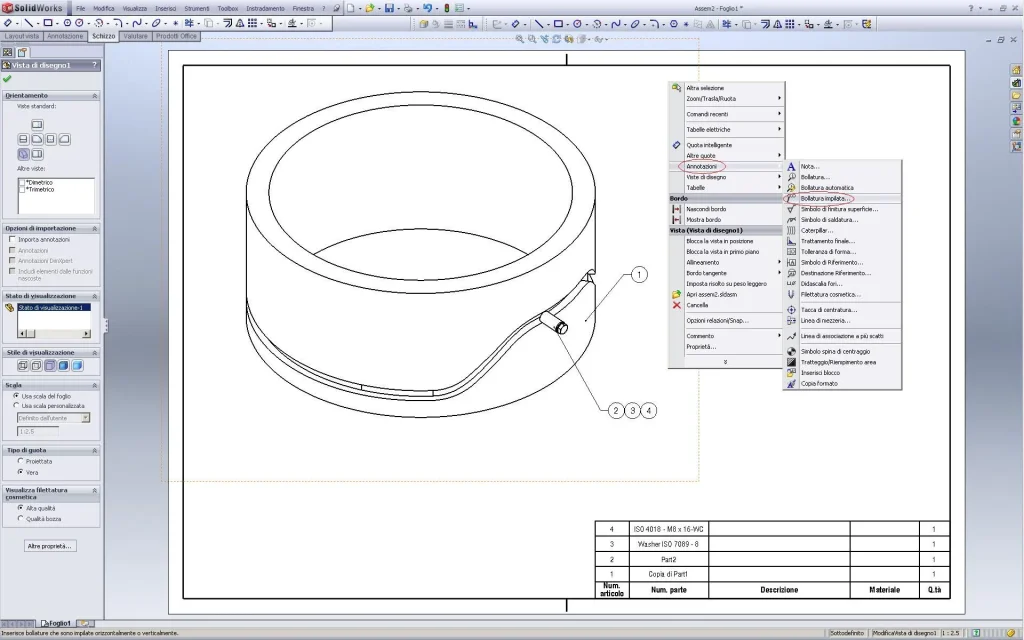
Task: Choose Proprietà... in the context menu
Action: tap(726, 347)
